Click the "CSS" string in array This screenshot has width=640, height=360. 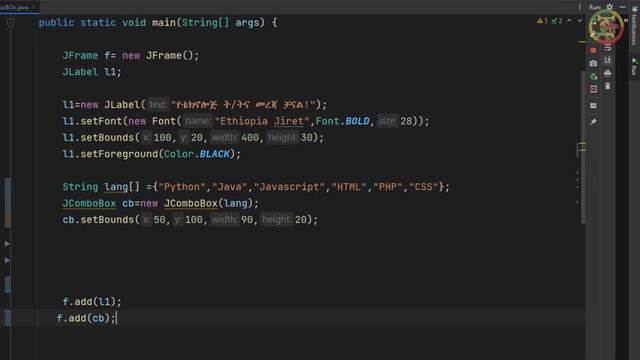423,187
